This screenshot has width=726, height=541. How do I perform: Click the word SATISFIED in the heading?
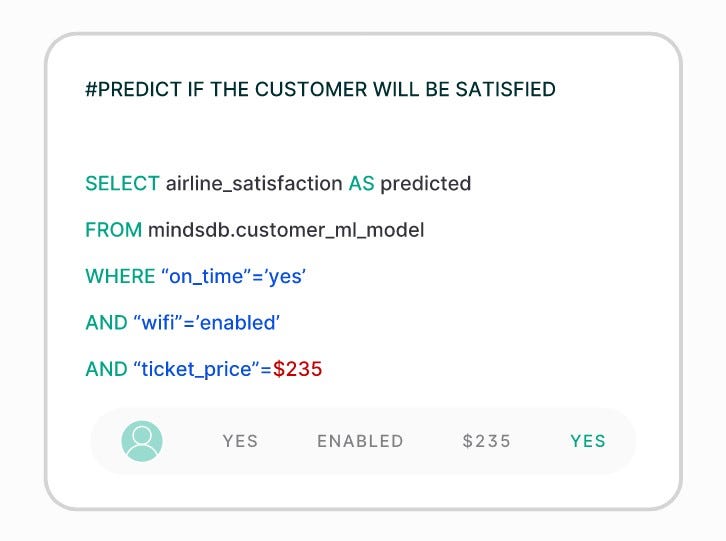click(506, 89)
